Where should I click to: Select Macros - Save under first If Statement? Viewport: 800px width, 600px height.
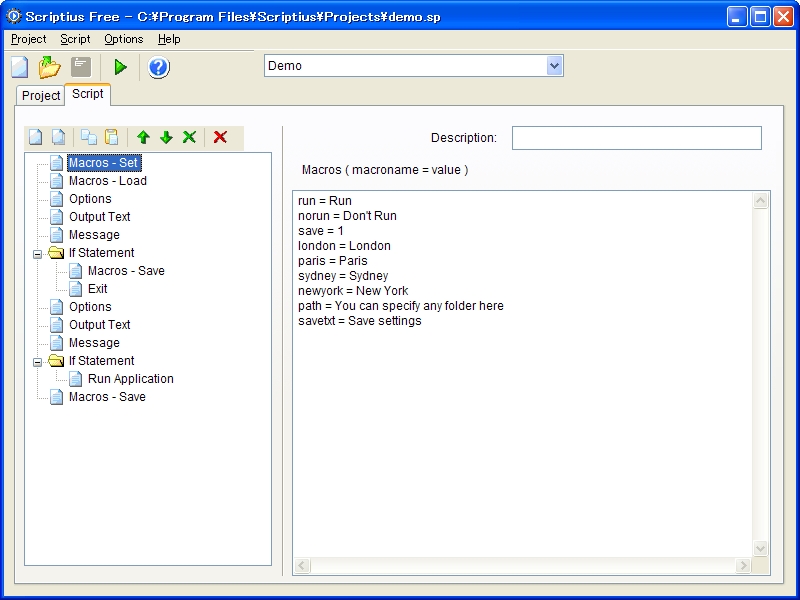pos(126,271)
